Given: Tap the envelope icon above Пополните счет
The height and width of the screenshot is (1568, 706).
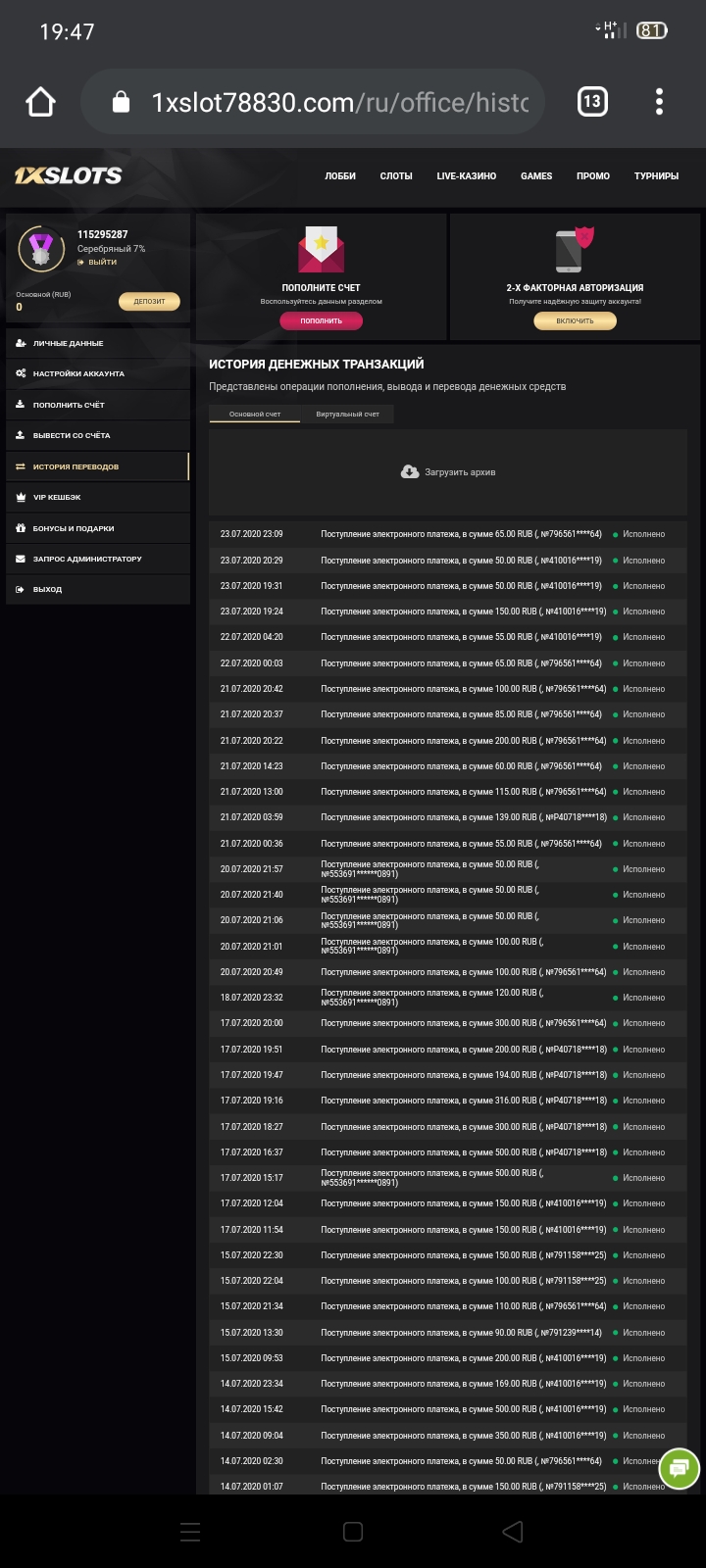Looking at the screenshot, I should pos(321,250).
